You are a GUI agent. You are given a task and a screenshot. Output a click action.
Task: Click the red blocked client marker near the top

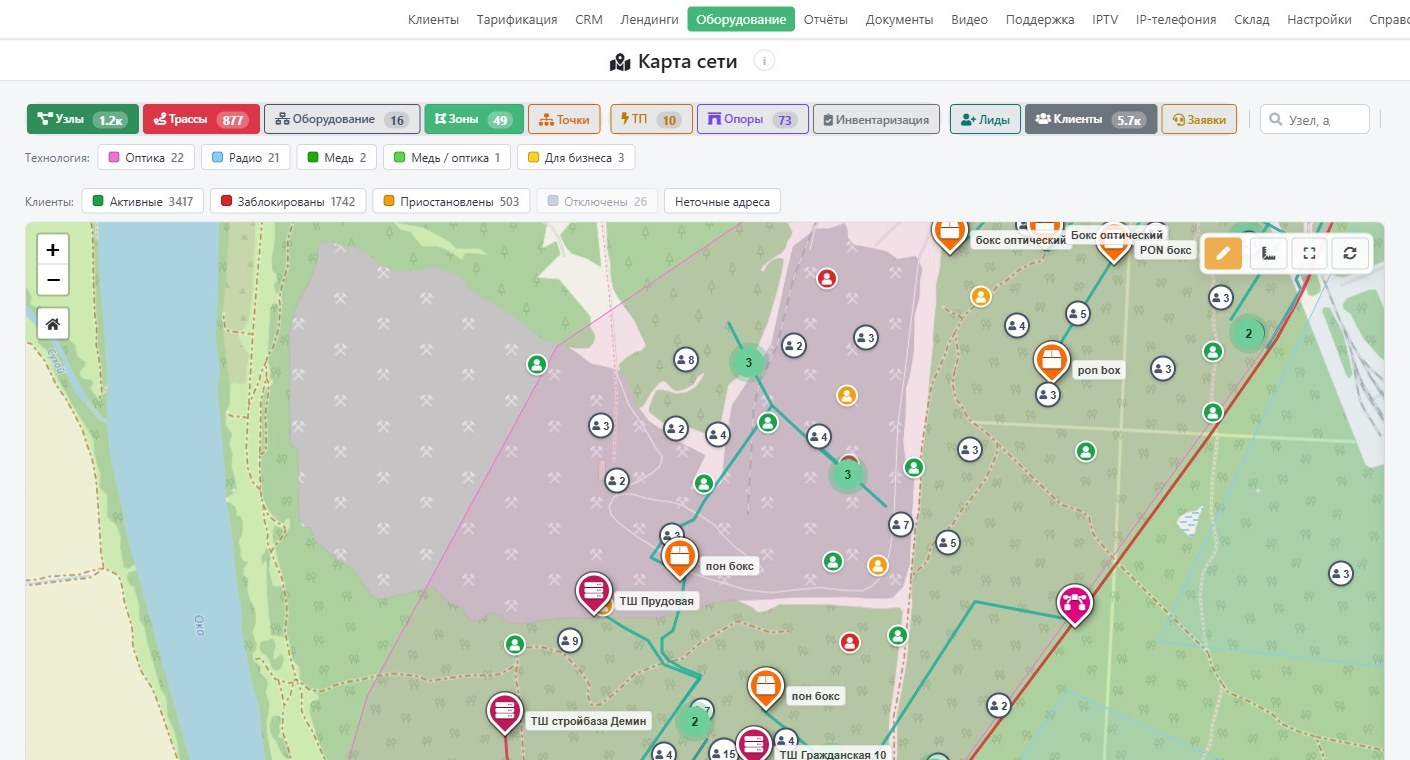point(827,278)
